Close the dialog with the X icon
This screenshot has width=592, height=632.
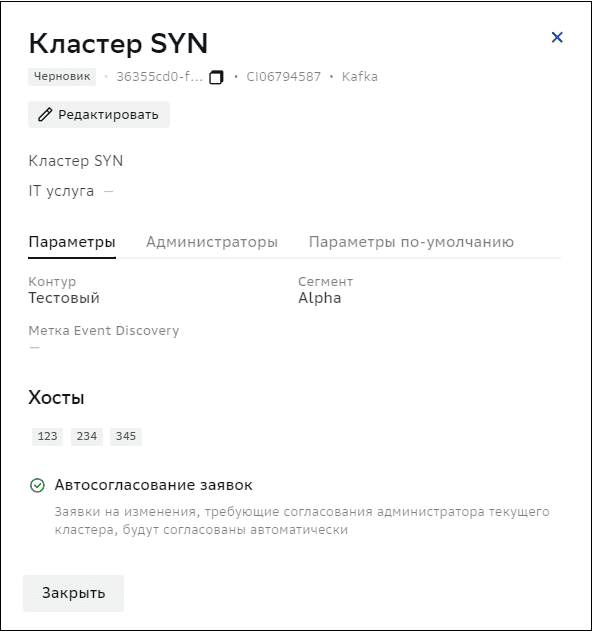click(557, 37)
